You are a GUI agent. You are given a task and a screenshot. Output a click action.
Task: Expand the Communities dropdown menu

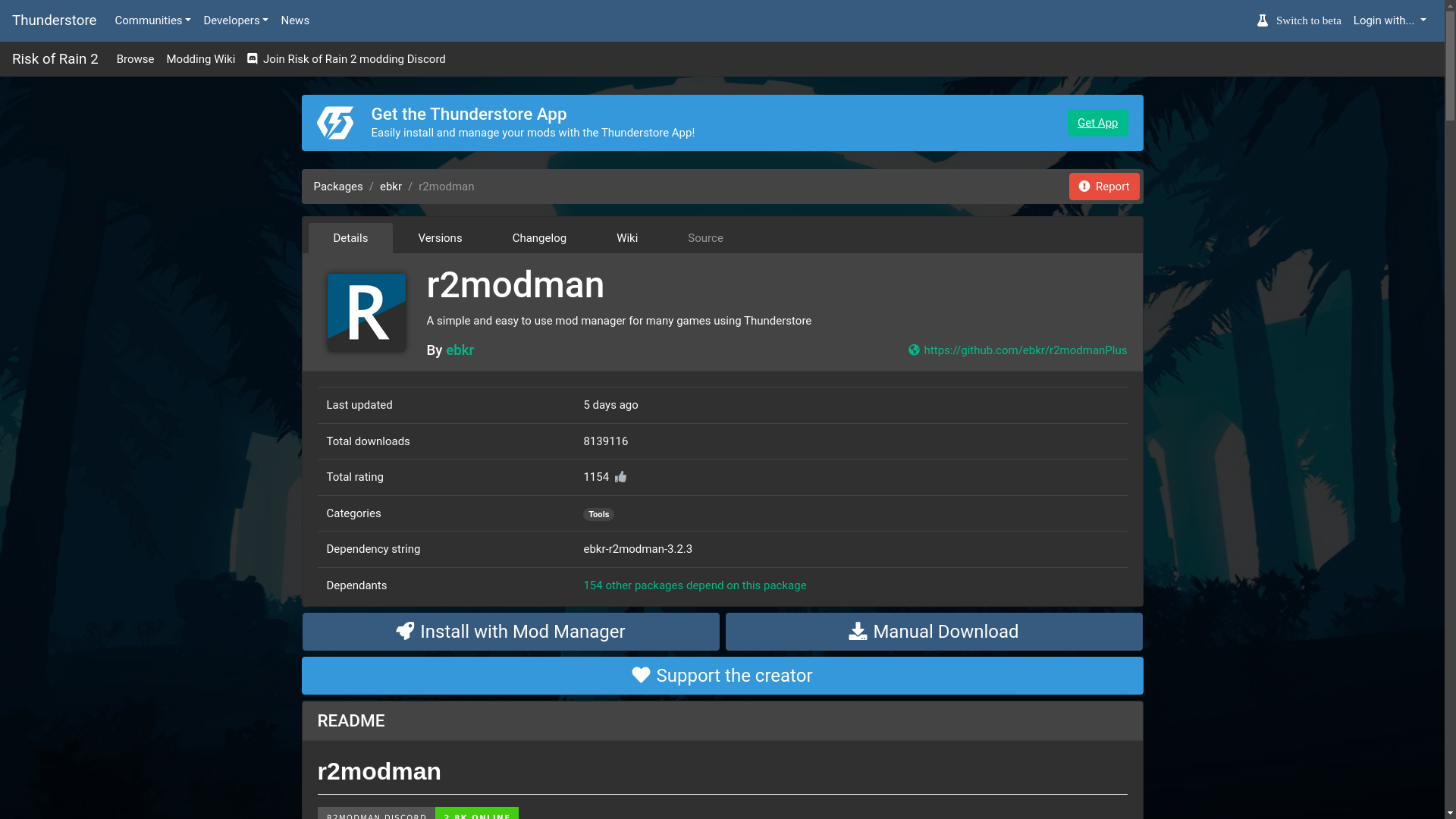(152, 20)
